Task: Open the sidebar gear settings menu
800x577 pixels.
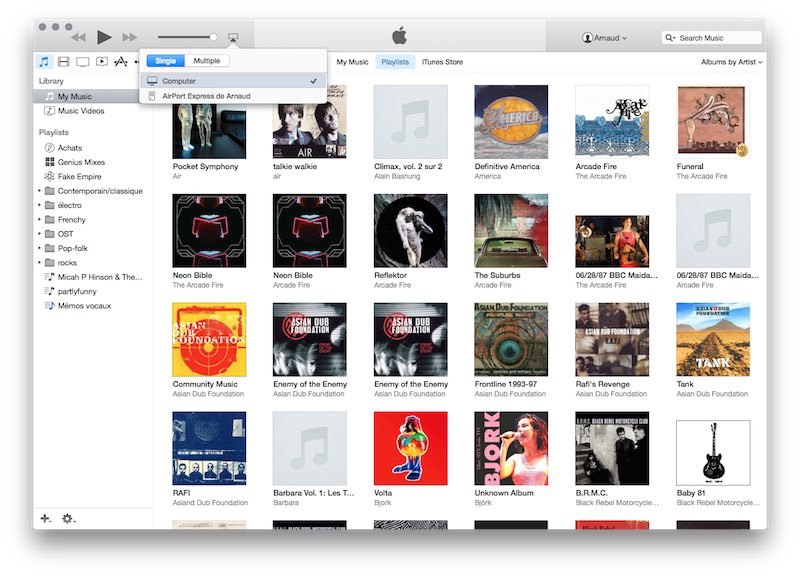Action: point(68,518)
